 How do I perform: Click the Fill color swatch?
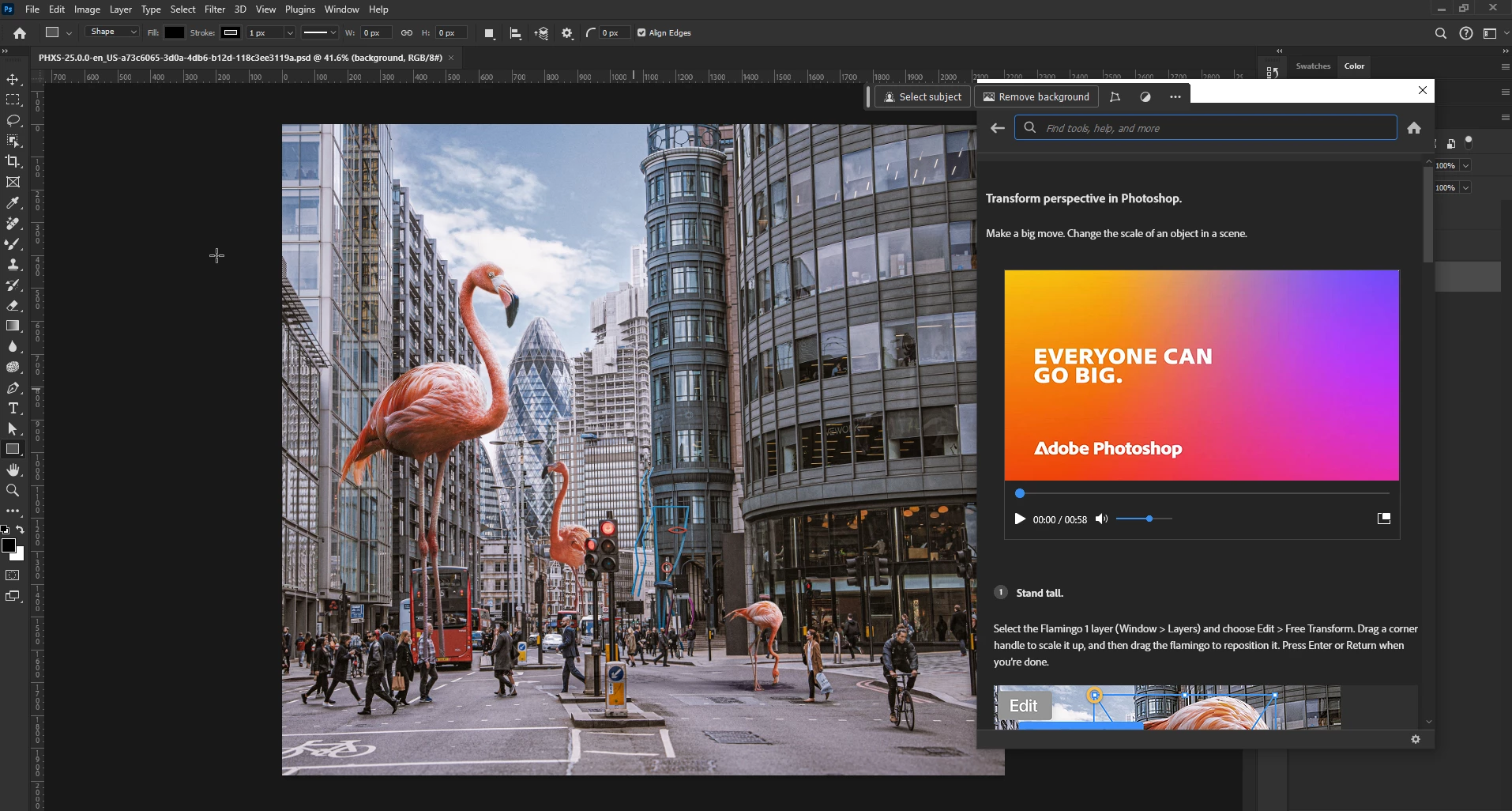click(175, 33)
